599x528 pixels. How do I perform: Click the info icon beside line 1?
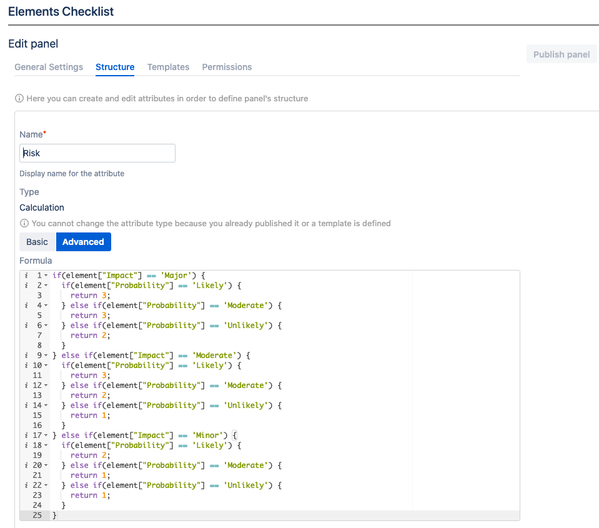(26, 275)
